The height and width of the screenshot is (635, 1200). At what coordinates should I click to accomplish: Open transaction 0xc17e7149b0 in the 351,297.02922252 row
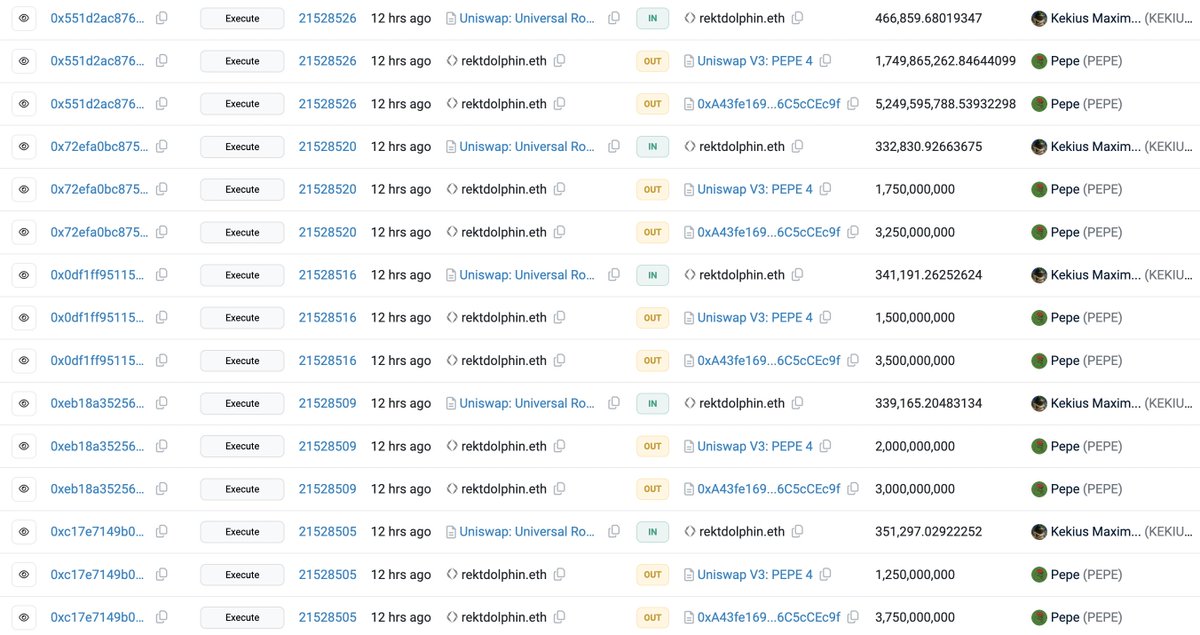pos(99,532)
